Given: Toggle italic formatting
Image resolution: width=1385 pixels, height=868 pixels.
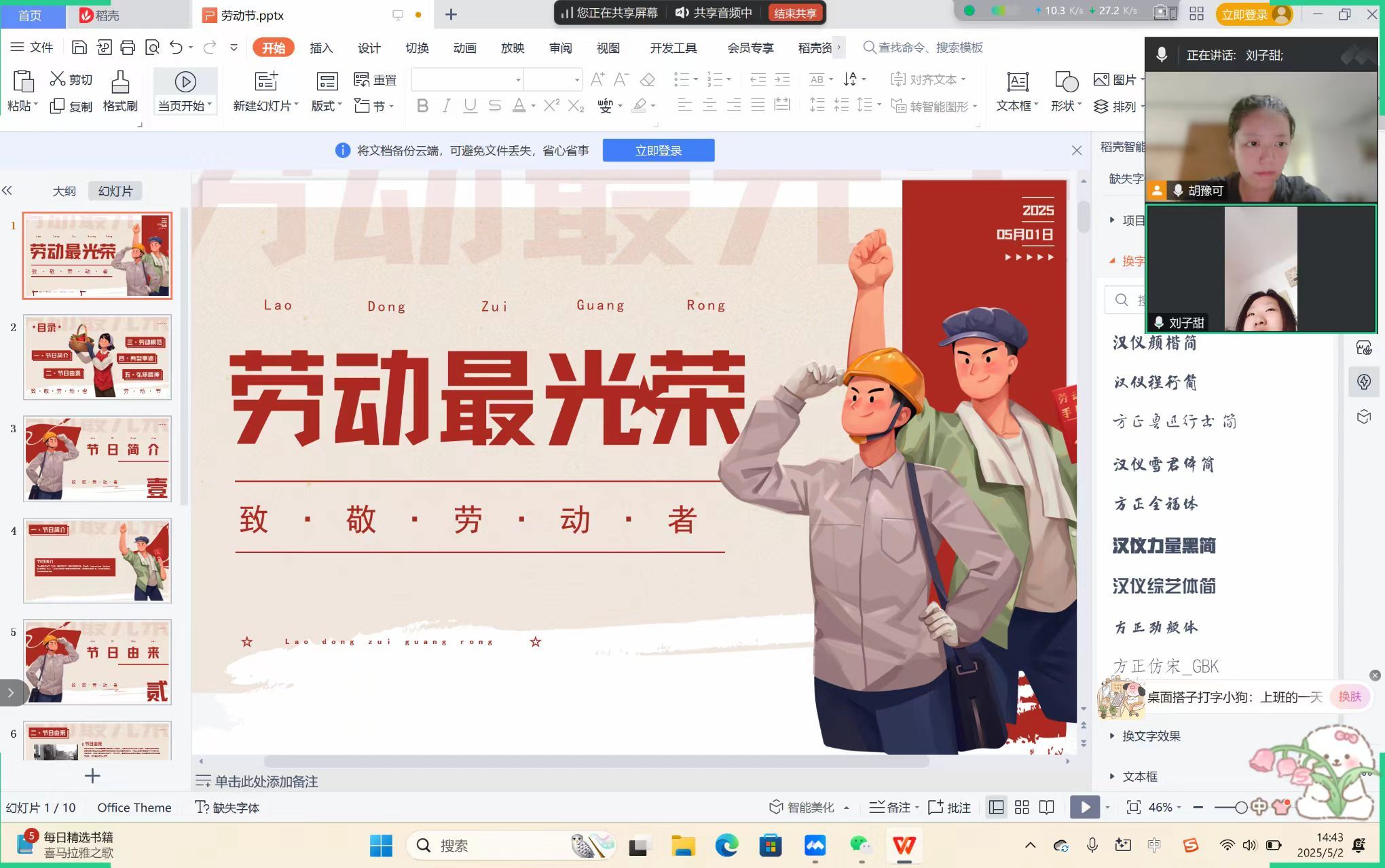Looking at the screenshot, I should pyautogui.click(x=446, y=106).
